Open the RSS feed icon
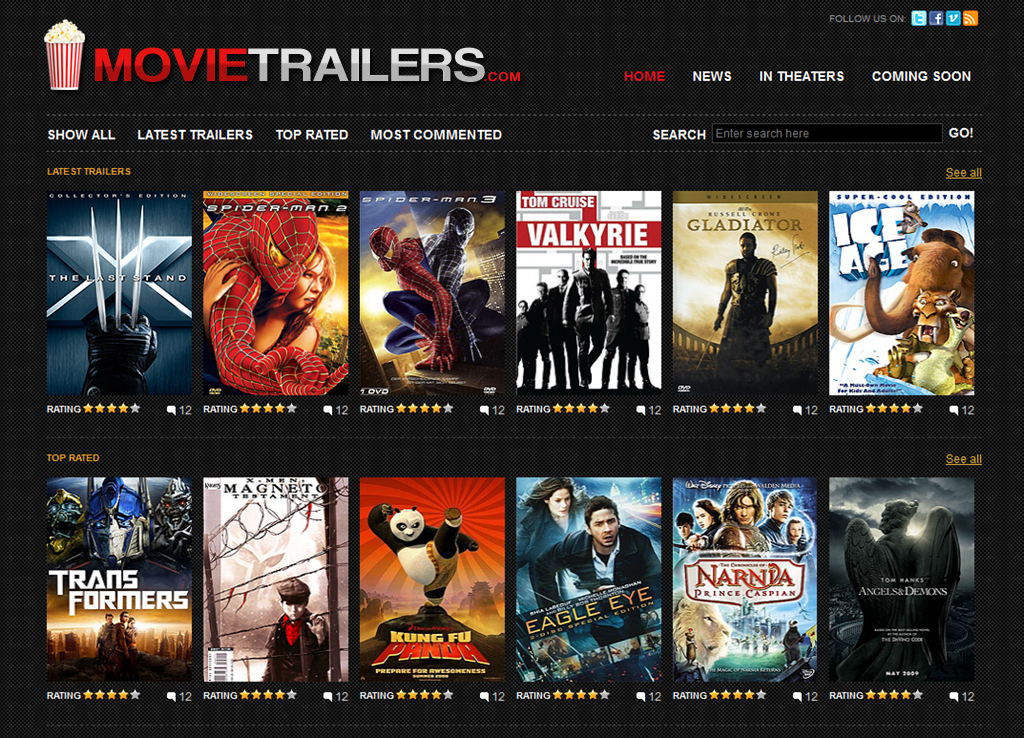The height and width of the screenshot is (738, 1024). (970, 18)
